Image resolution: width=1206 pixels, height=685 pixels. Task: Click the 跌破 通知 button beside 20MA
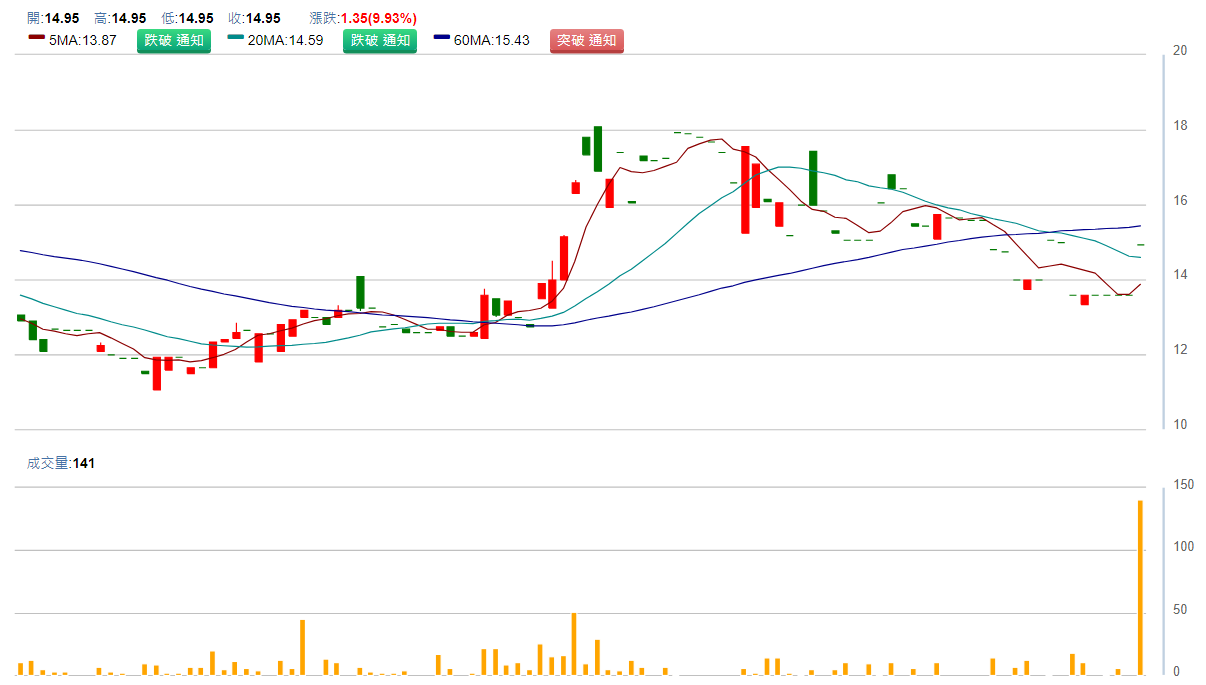point(380,41)
